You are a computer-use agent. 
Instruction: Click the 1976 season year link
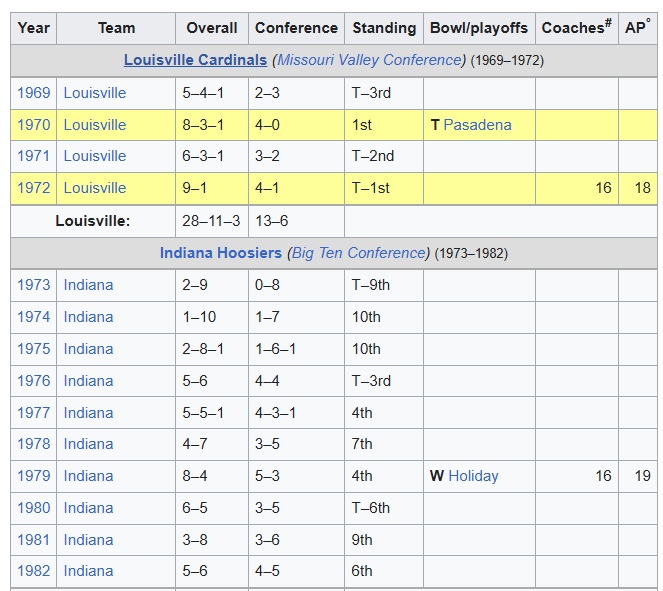coord(33,380)
